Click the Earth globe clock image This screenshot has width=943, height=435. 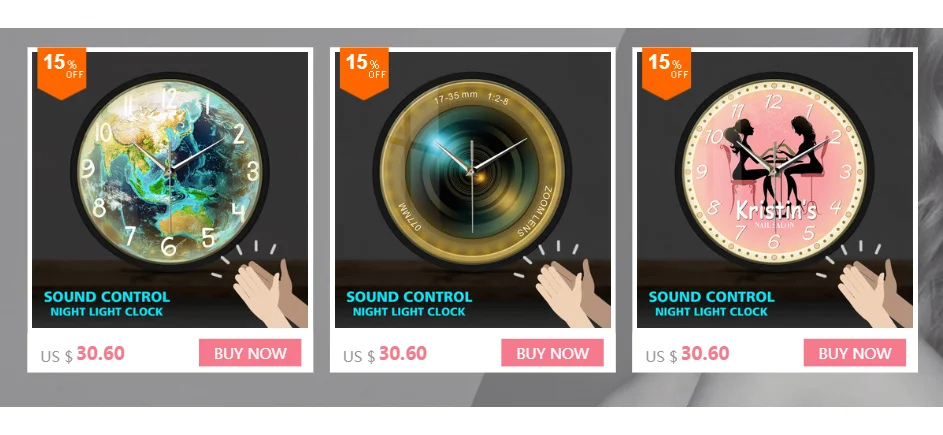click(x=170, y=190)
